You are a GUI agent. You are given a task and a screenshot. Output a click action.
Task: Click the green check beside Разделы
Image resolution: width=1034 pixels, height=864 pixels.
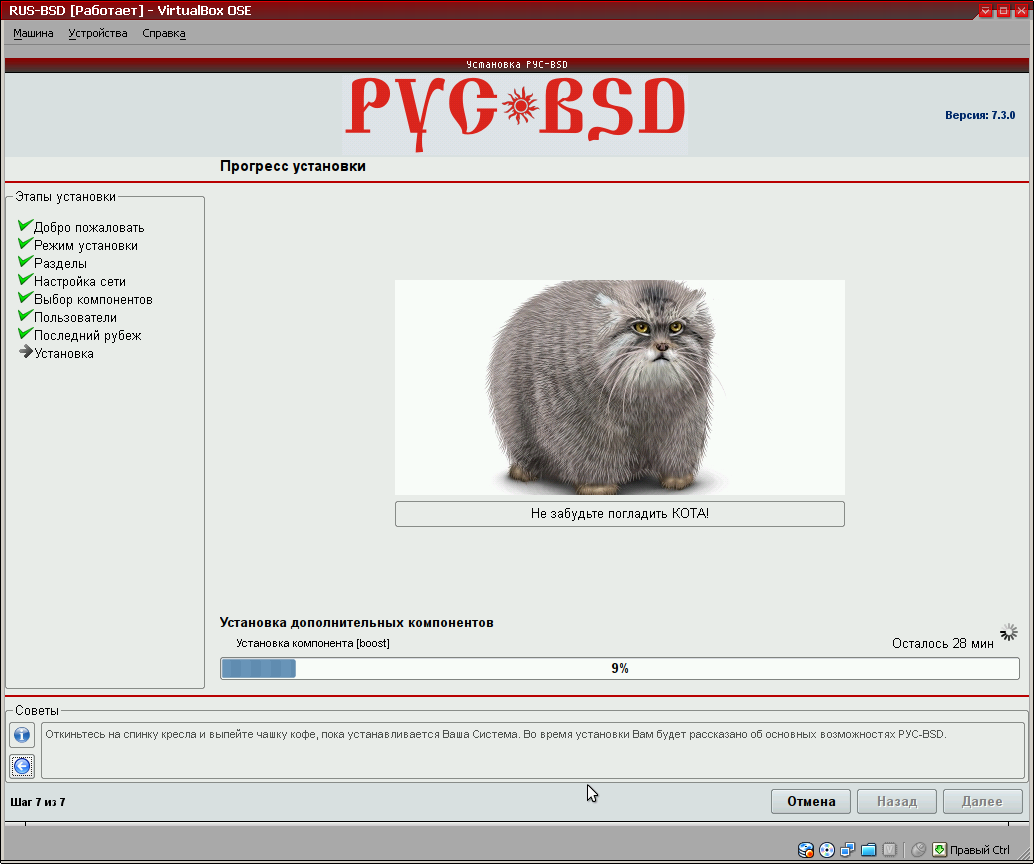click(x=25, y=261)
